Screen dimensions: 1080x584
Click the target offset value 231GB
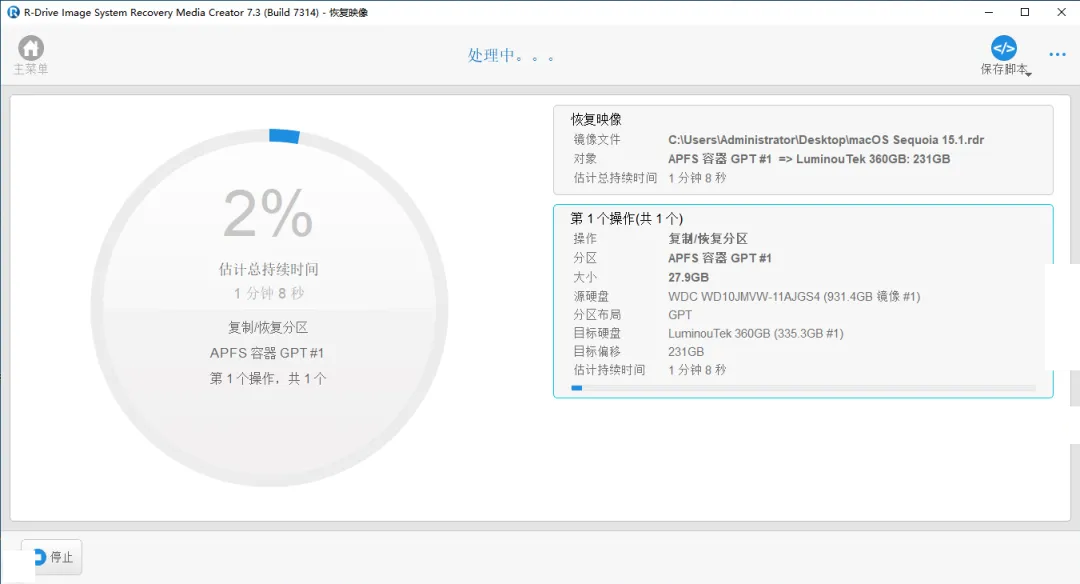pyautogui.click(x=685, y=352)
